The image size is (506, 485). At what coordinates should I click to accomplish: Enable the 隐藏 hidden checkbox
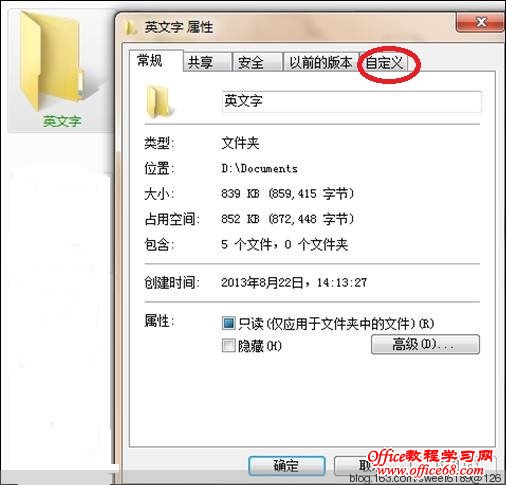[228, 345]
